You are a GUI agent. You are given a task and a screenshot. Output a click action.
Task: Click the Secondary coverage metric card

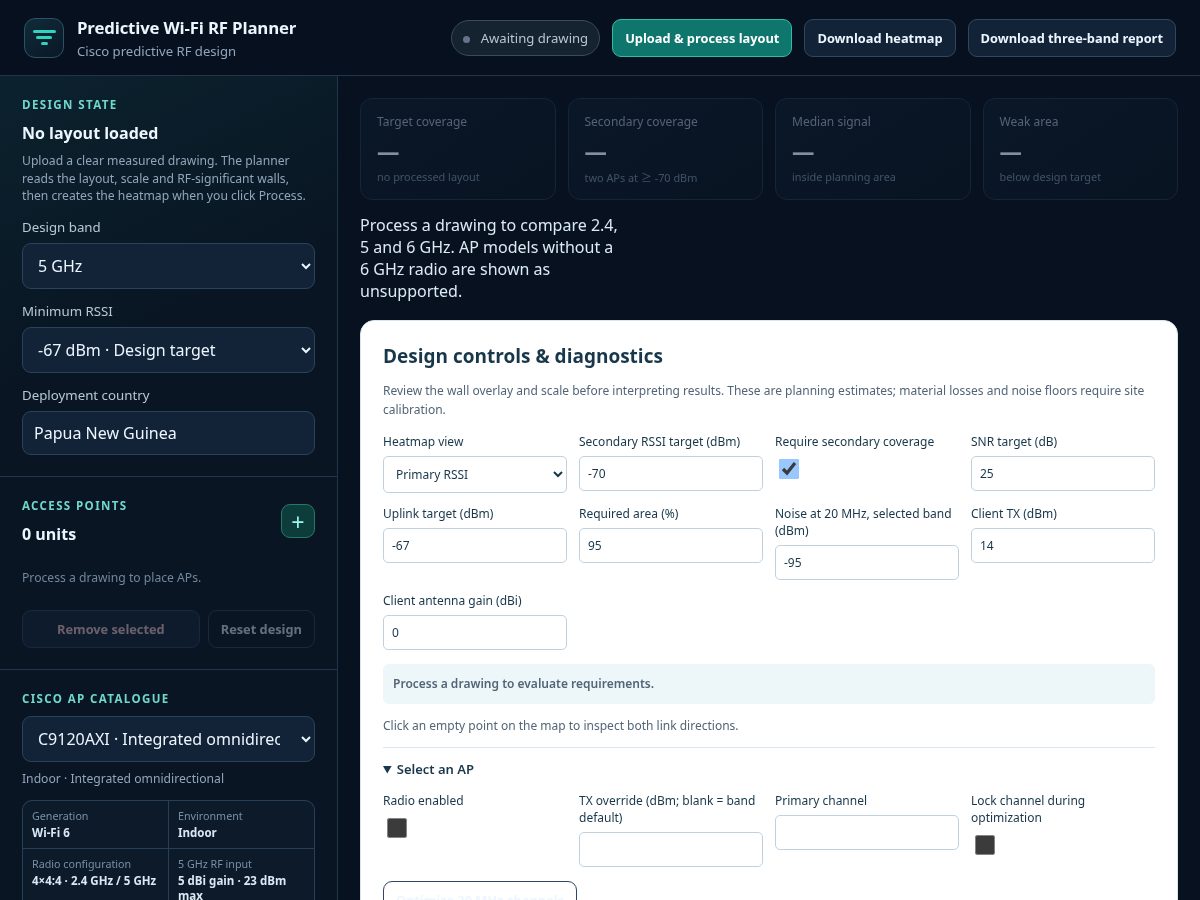click(x=665, y=149)
